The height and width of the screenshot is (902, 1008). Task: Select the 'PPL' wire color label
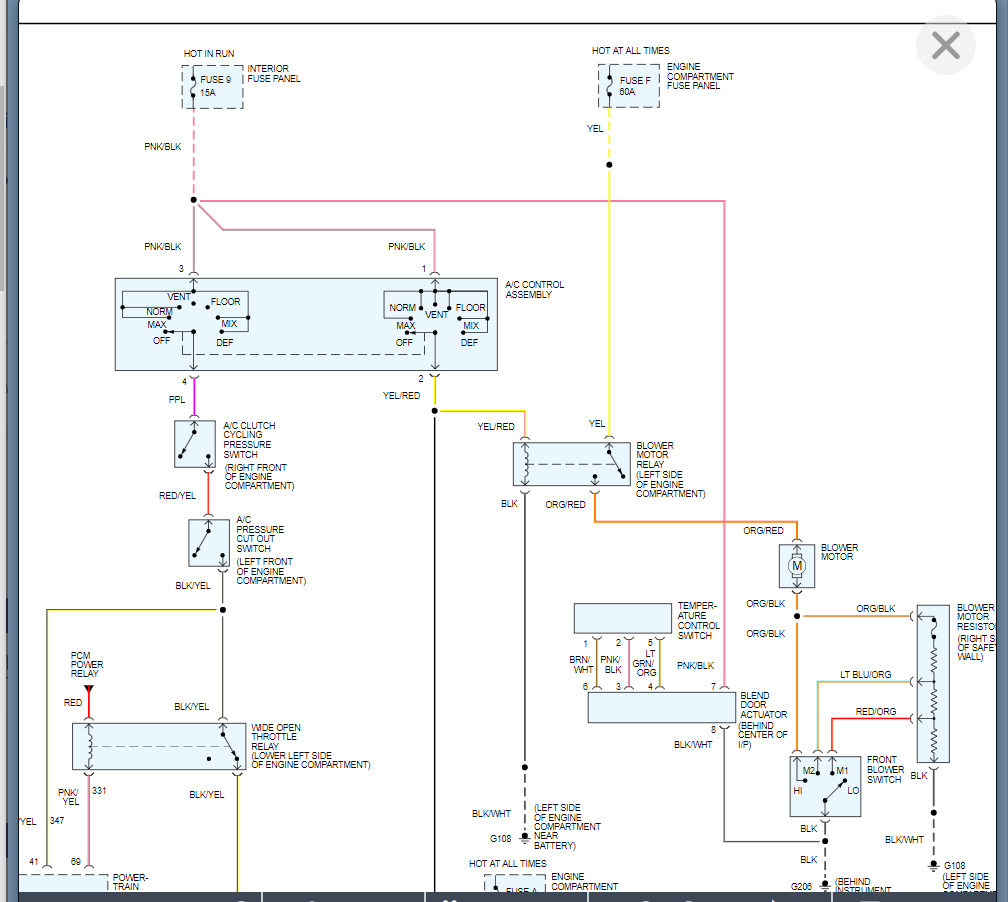tap(177, 399)
